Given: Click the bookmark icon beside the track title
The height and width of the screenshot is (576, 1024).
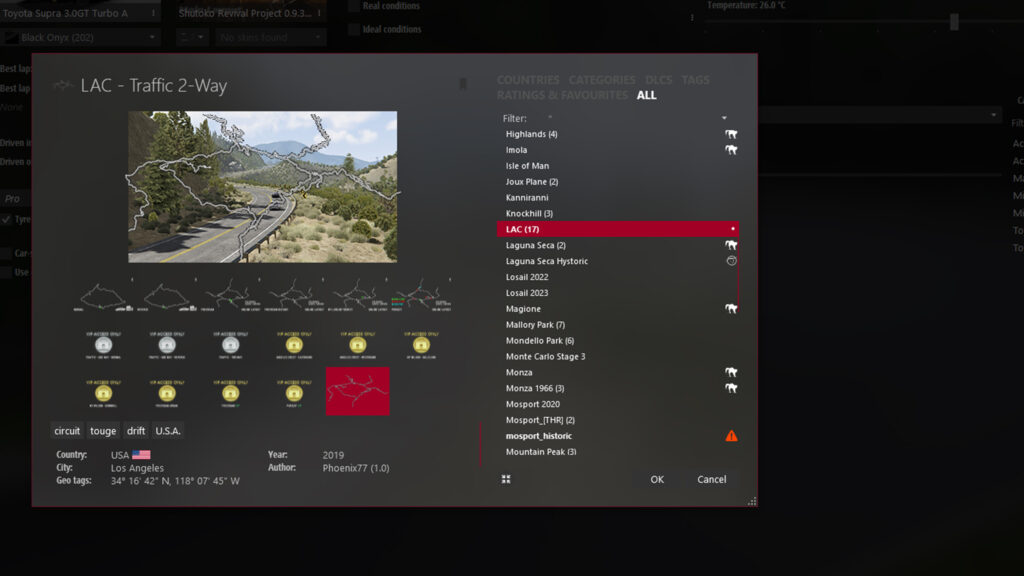Looking at the screenshot, I should pyautogui.click(x=463, y=85).
